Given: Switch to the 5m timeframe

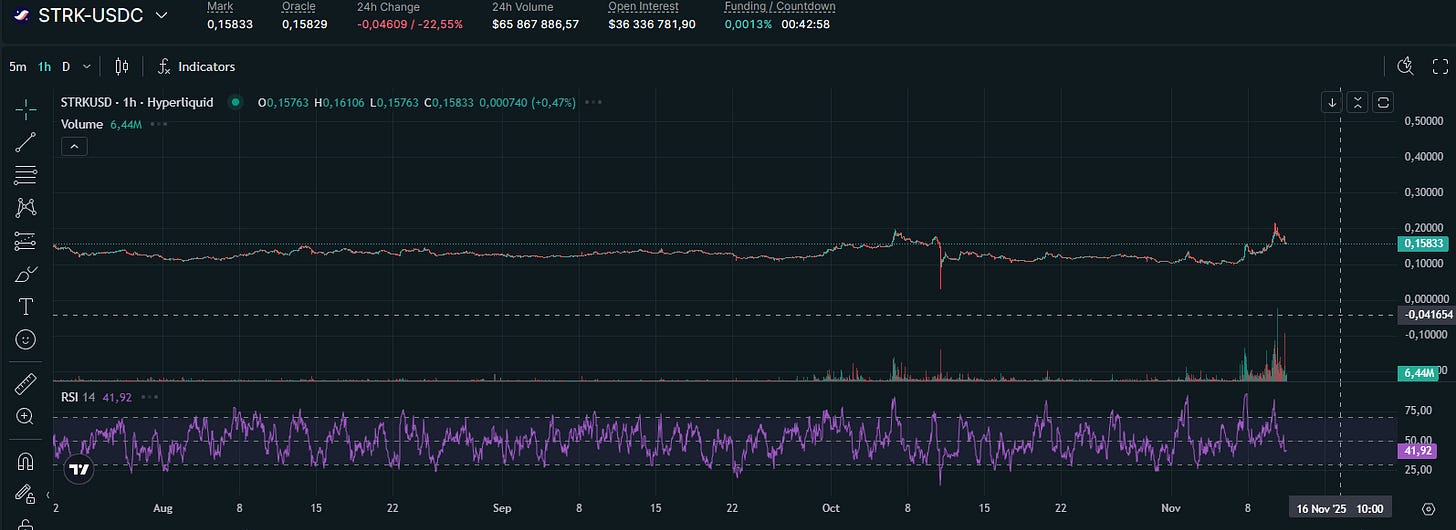Looking at the screenshot, I should pyautogui.click(x=18, y=67).
